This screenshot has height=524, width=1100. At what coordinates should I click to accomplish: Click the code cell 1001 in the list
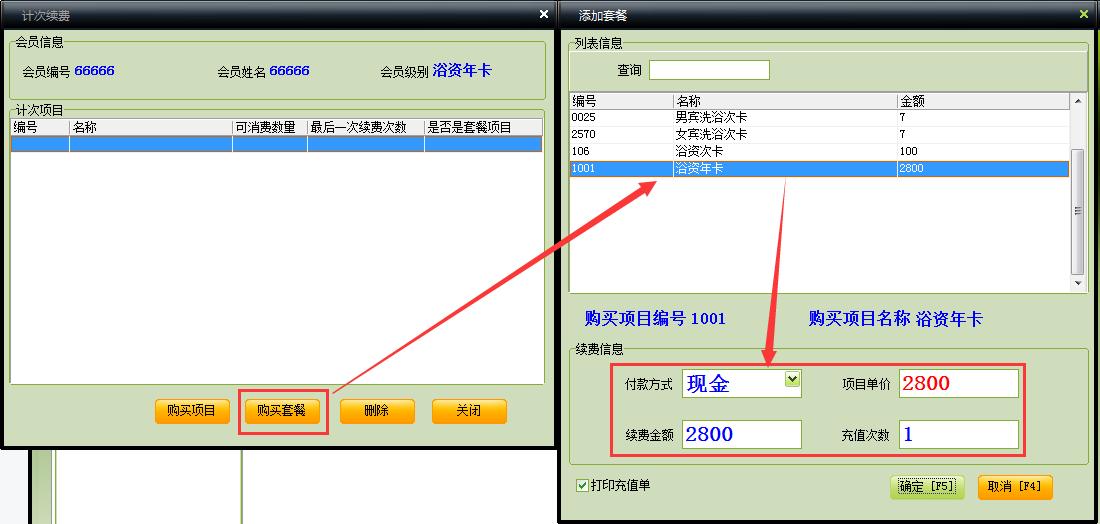pos(622,168)
